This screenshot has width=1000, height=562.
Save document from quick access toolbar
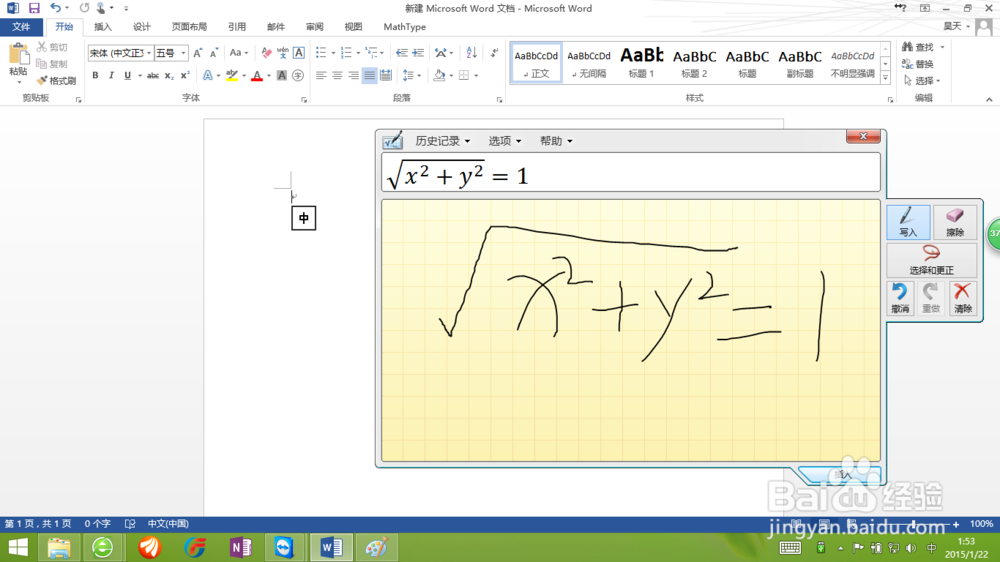pos(34,8)
